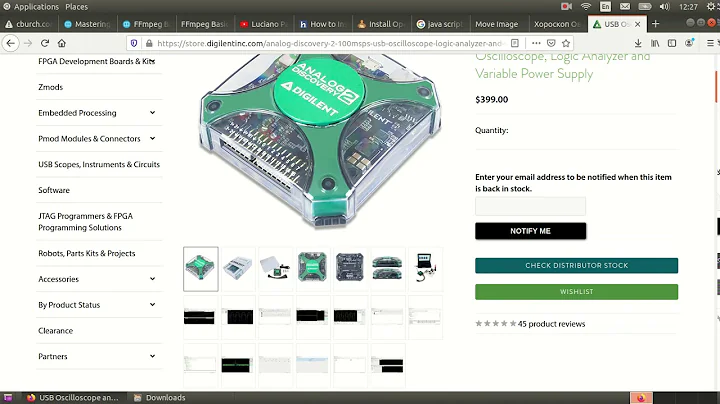This screenshot has height=404, width=720.
Task: Click CHECK DISTRIBUTOR STOCK button
Action: pos(576,265)
